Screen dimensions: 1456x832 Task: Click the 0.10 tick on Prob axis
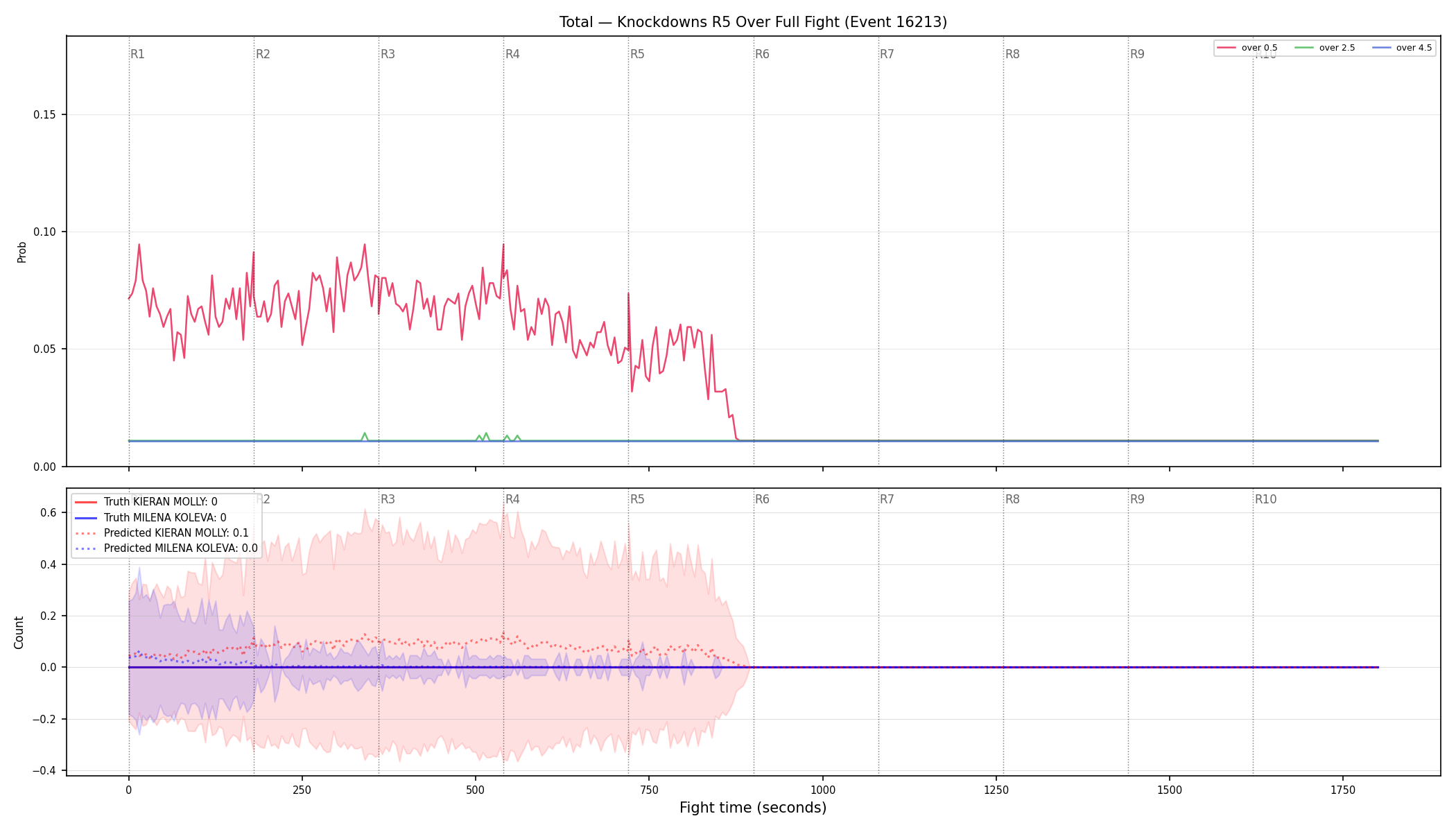45,232
